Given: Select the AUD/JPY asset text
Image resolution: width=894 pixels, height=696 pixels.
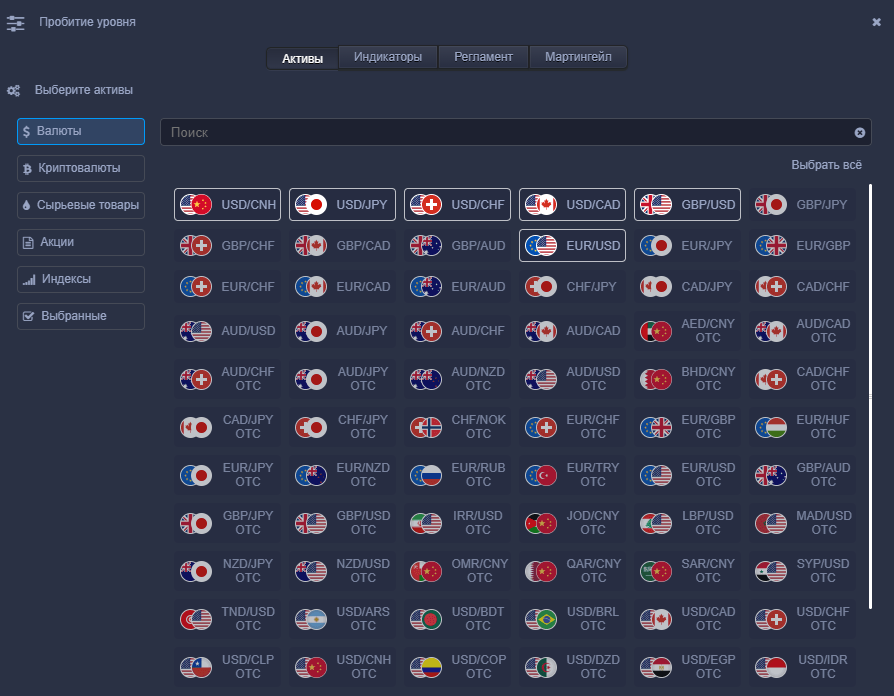Looking at the screenshot, I should 361,331.
